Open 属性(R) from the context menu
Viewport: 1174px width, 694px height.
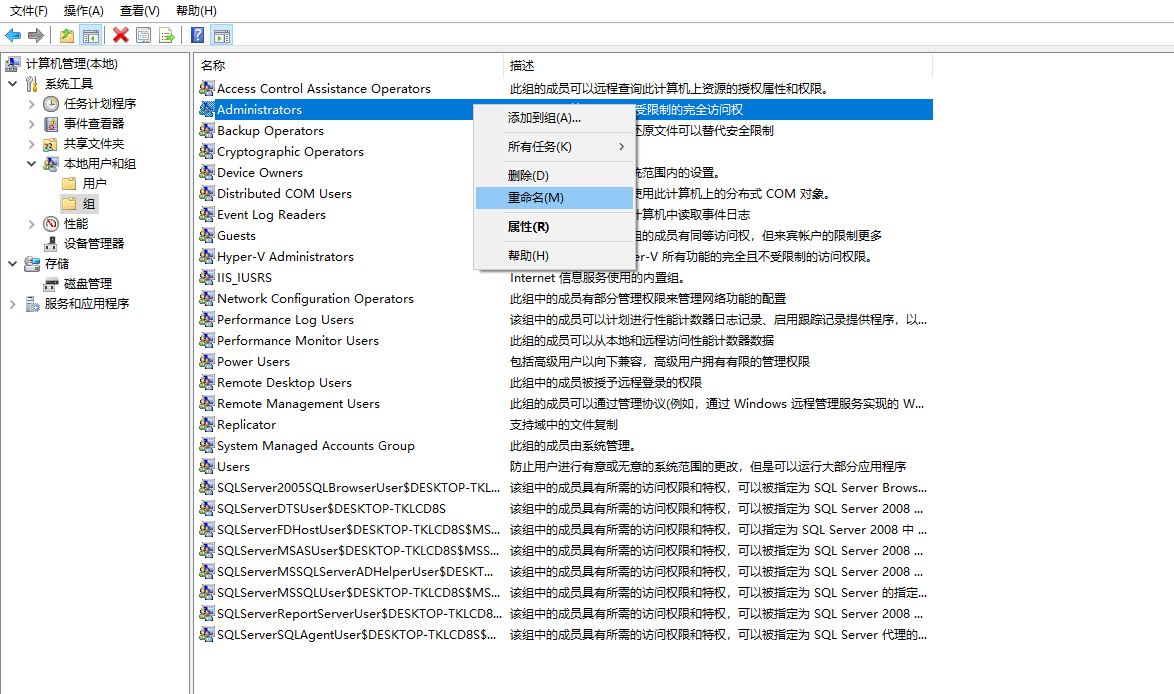555,227
